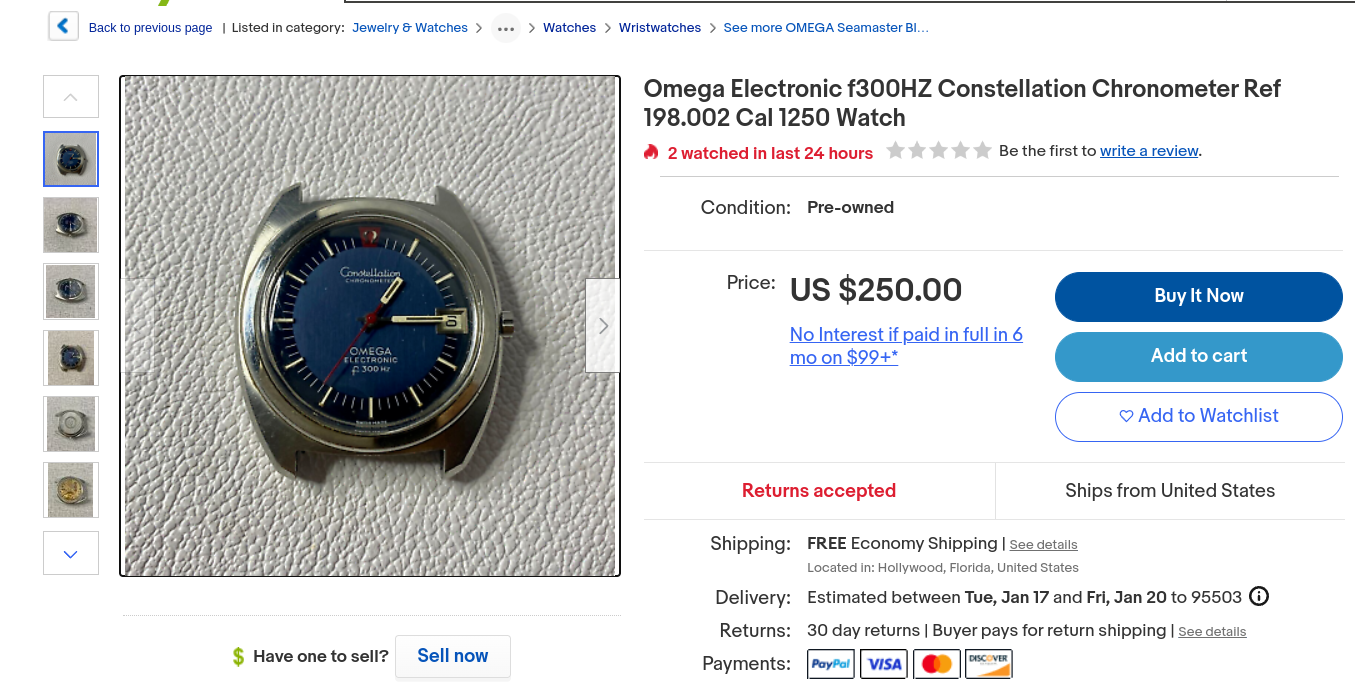1355x684 pixels.
Task: Open the Jewelry & Watches category
Action: tap(410, 28)
